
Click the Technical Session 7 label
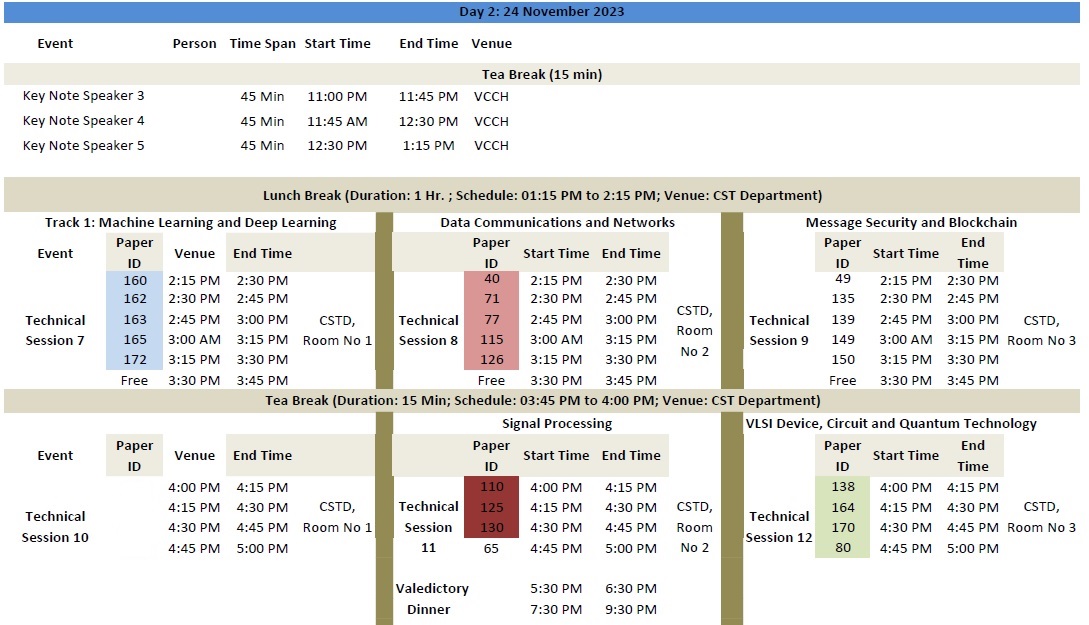pyautogui.click(x=55, y=330)
